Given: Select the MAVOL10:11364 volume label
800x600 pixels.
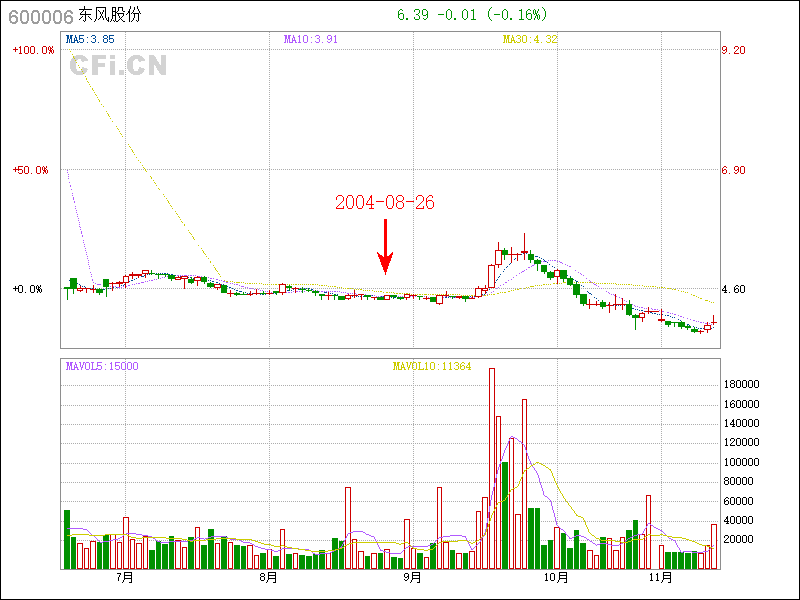Looking at the screenshot, I should point(432,366).
